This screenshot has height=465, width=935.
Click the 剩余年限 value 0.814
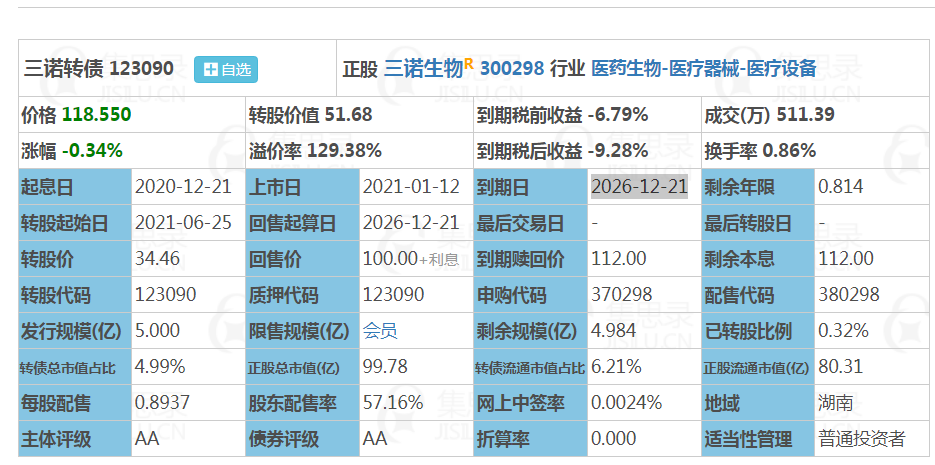(841, 187)
